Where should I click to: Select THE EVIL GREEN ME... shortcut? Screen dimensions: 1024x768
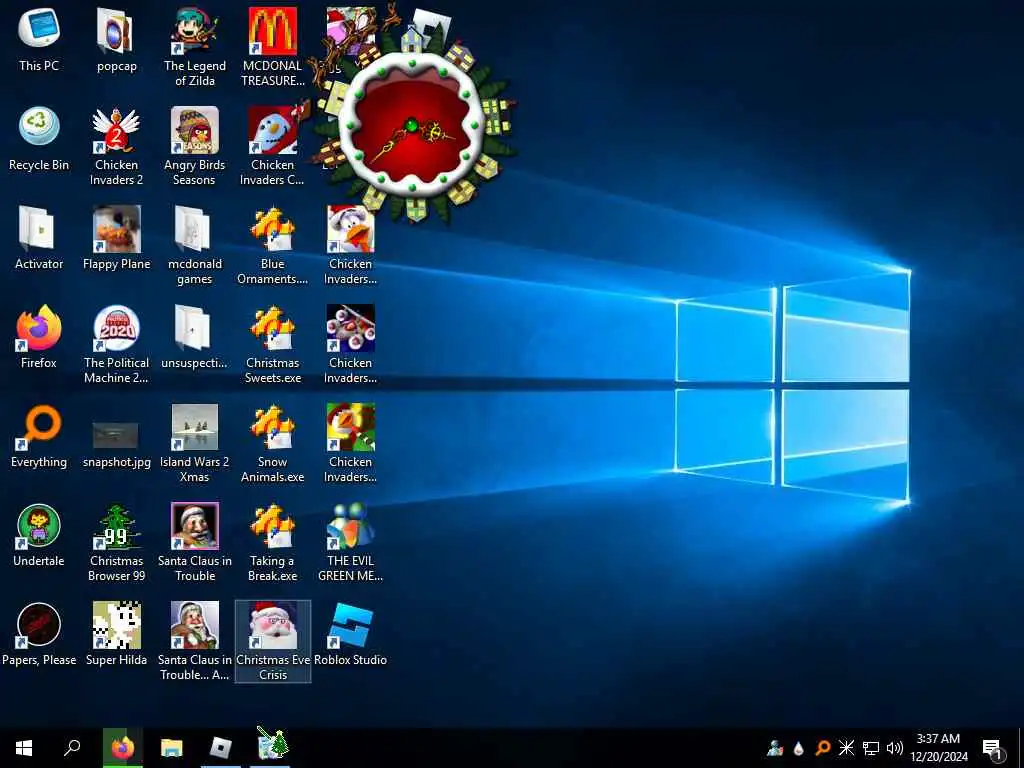click(351, 543)
